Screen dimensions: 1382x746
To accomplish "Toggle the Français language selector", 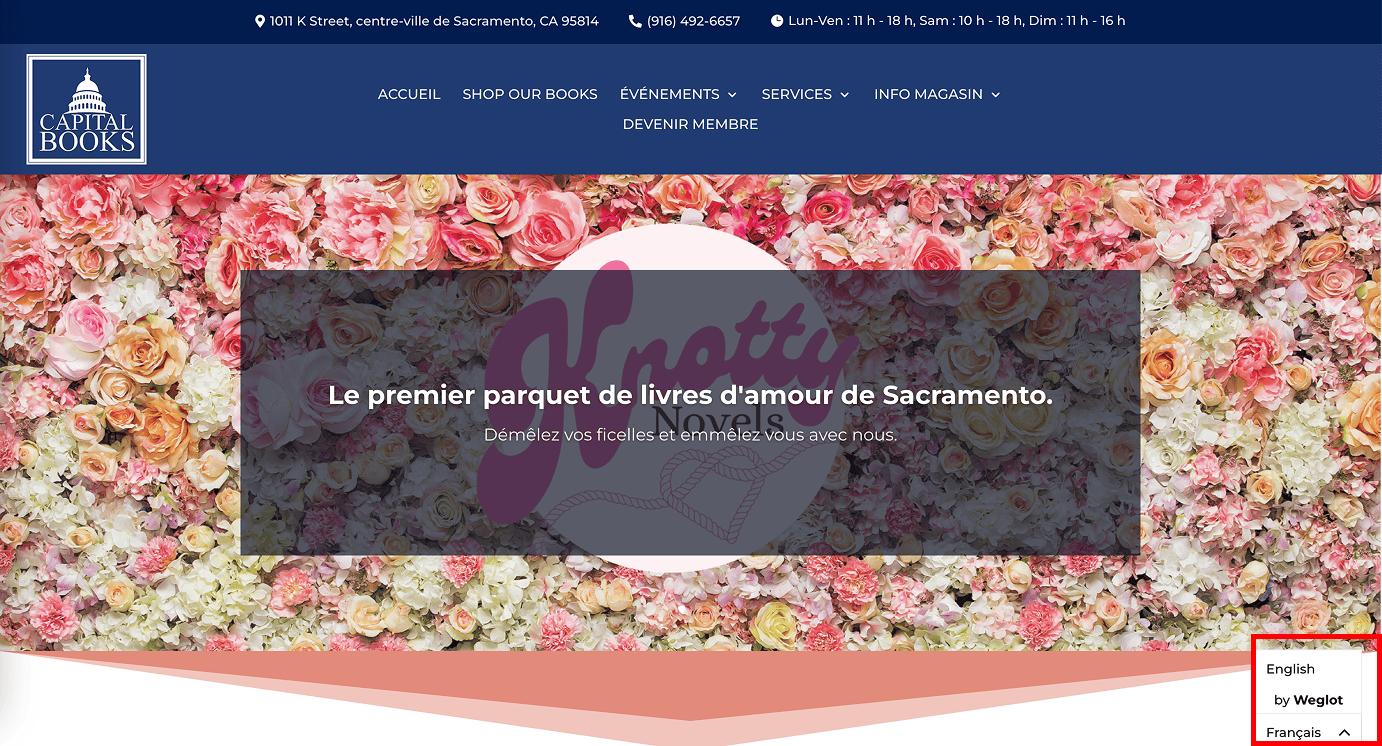I will (x=1308, y=732).
